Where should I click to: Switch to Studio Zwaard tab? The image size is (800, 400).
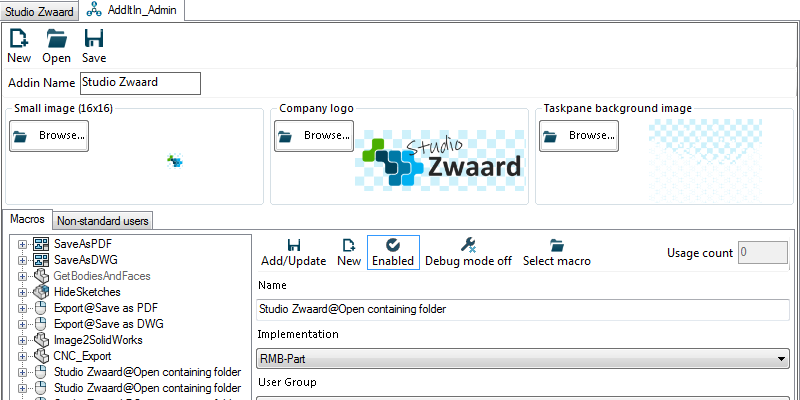pos(39,12)
